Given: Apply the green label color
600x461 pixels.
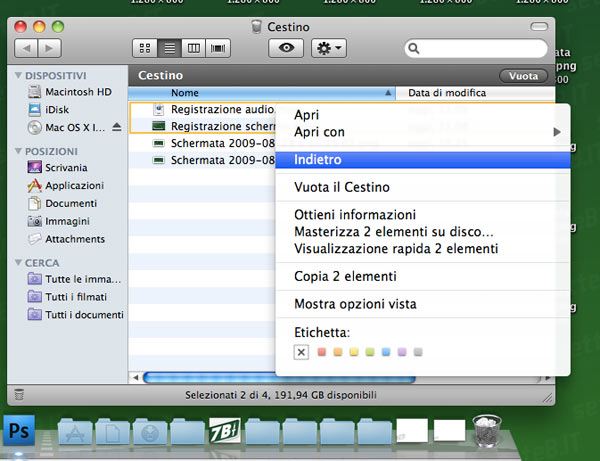Looking at the screenshot, I should [370, 352].
